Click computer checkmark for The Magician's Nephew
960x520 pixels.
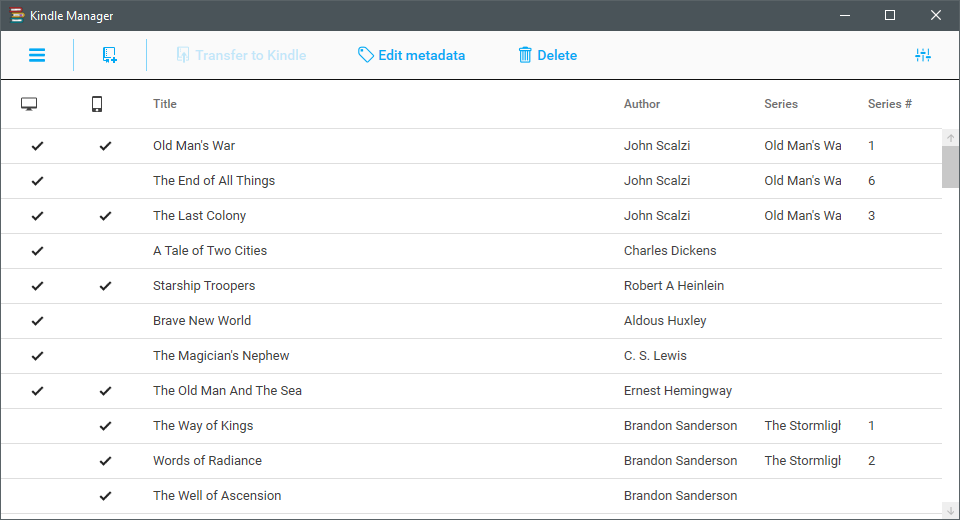pyautogui.click(x=37, y=355)
